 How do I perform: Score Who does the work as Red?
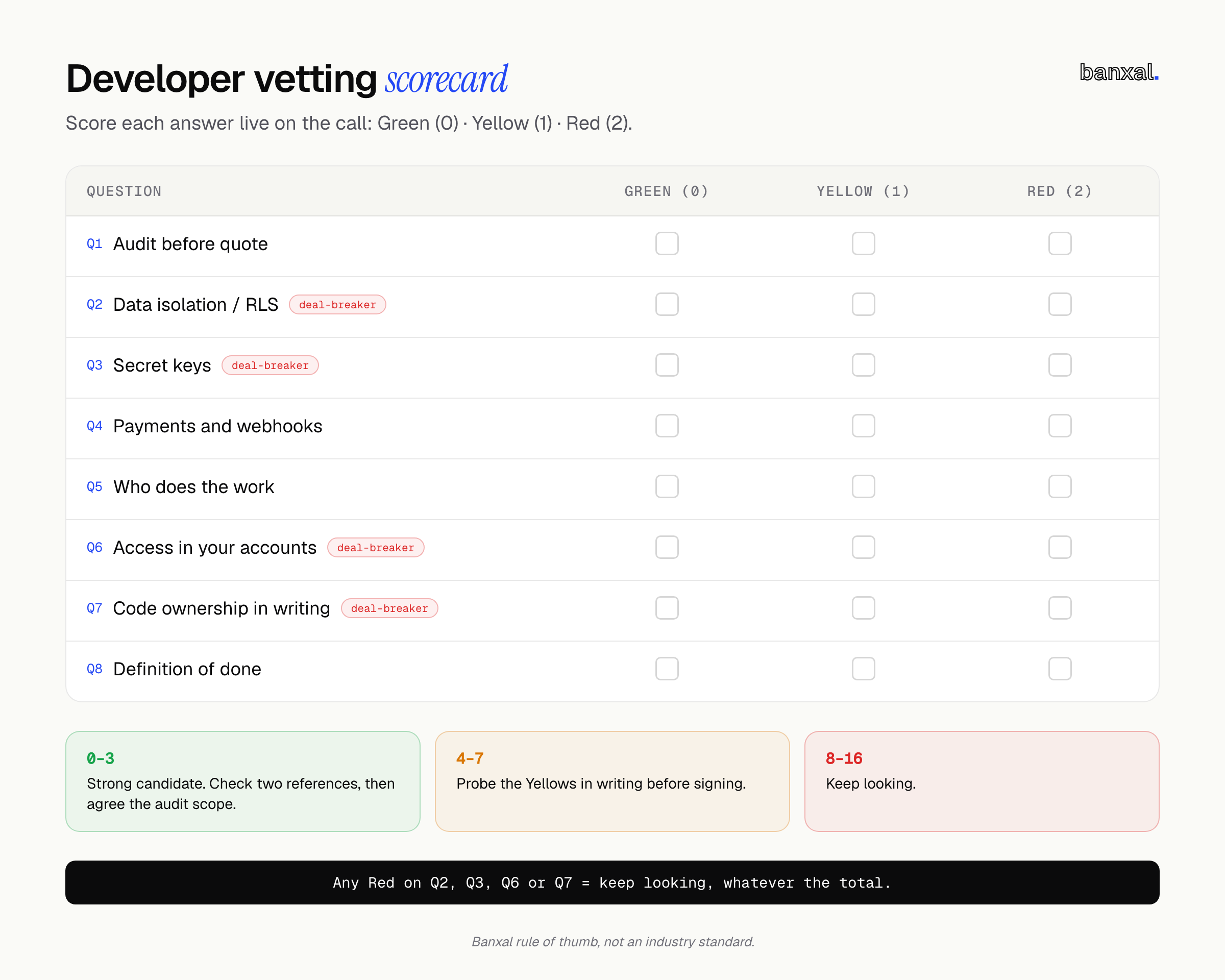tap(1060, 487)
